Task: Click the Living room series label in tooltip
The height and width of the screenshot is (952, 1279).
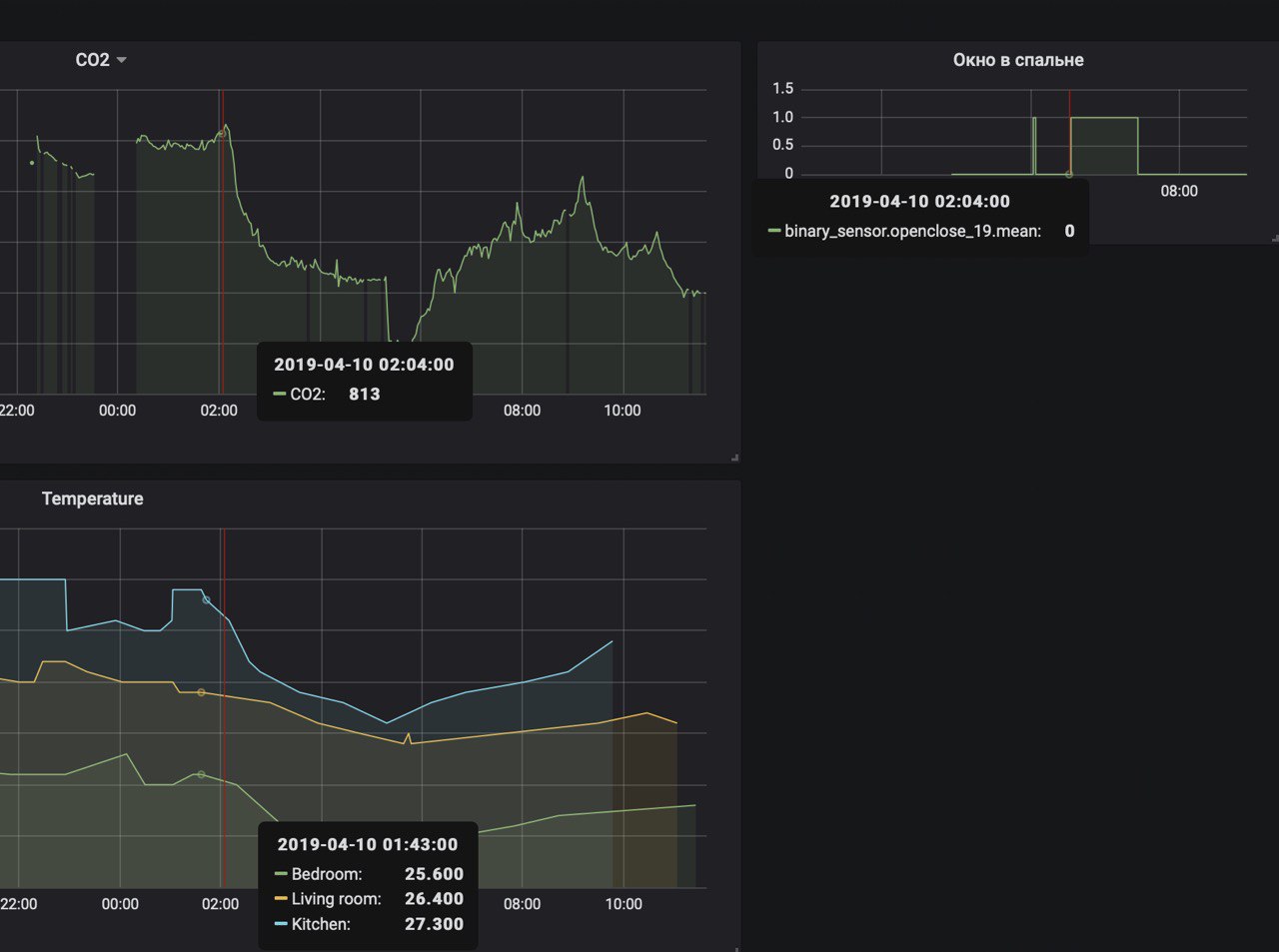Action: click(337, 899)
